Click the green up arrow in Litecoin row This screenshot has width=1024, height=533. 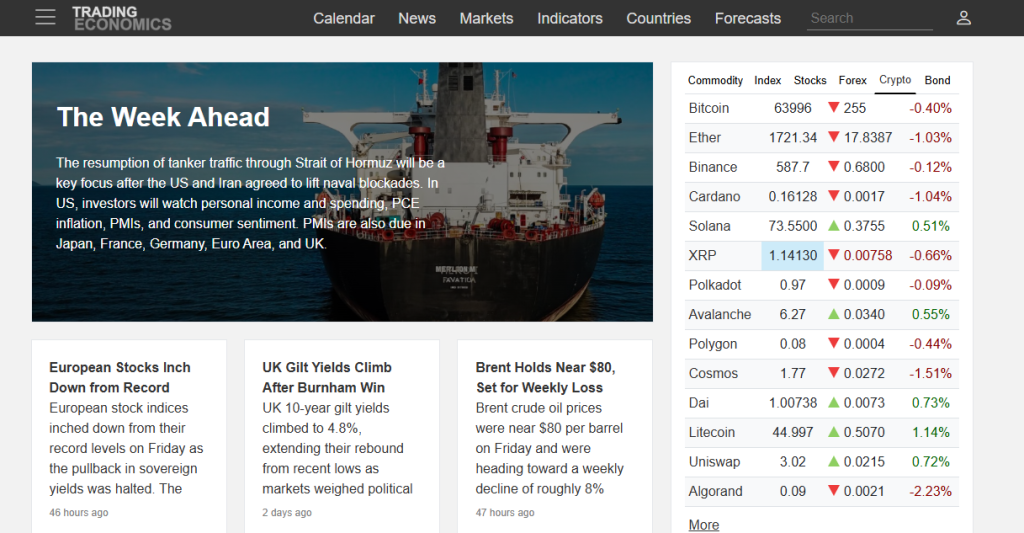833,432
